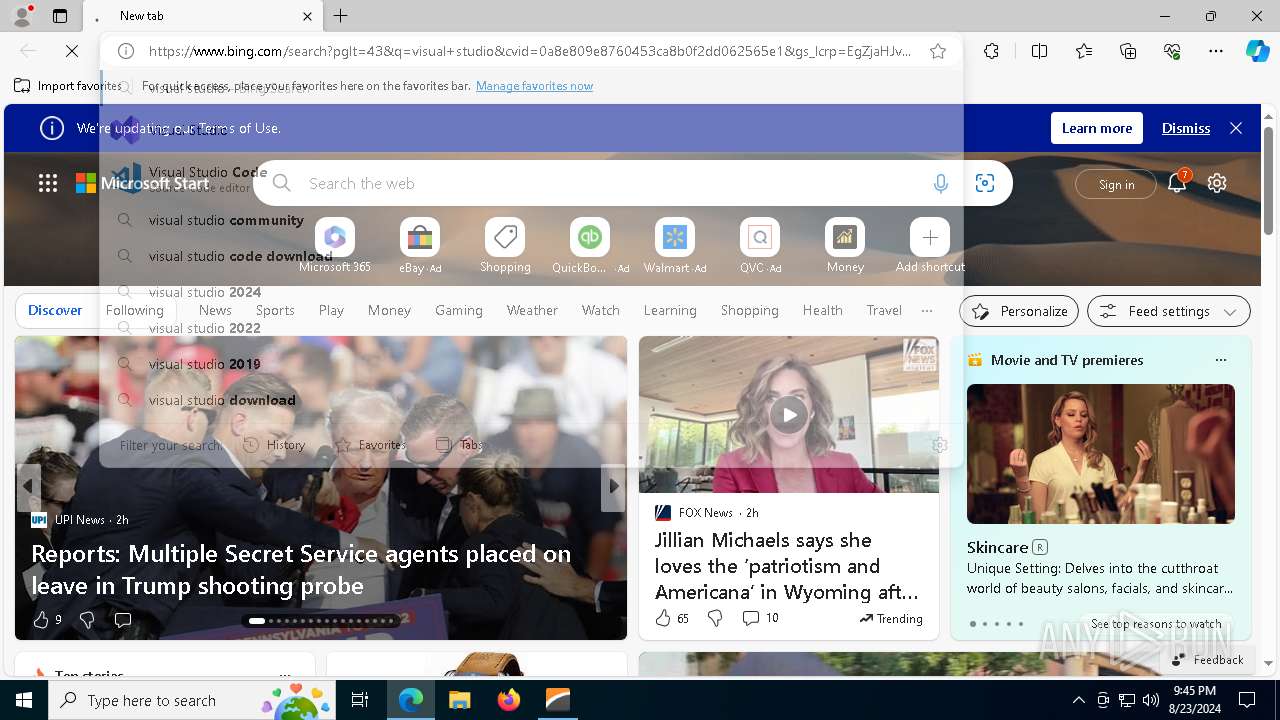The height and width of the screenshot is (720, 1280).
Task: Open the Health feed tab
Action: tap(822, 310)
